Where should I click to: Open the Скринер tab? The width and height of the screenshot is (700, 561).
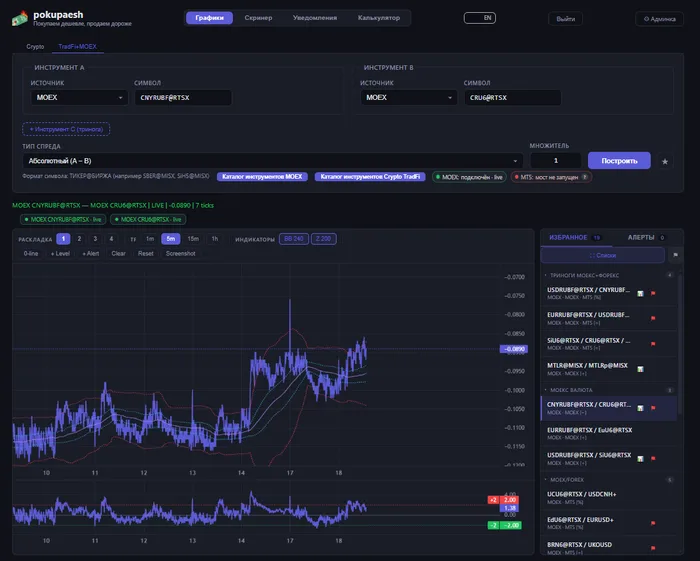pos(258,18)
